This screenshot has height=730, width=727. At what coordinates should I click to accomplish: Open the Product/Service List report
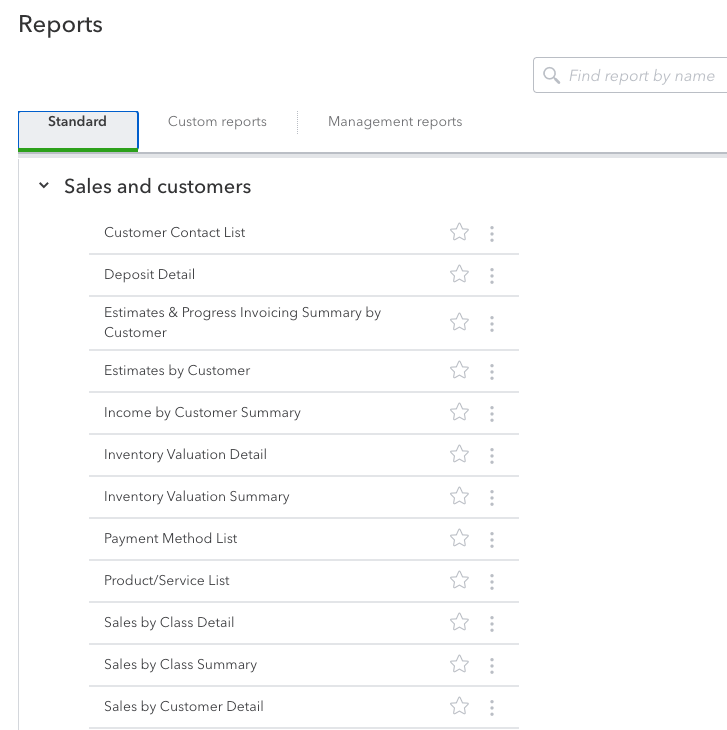167,580
